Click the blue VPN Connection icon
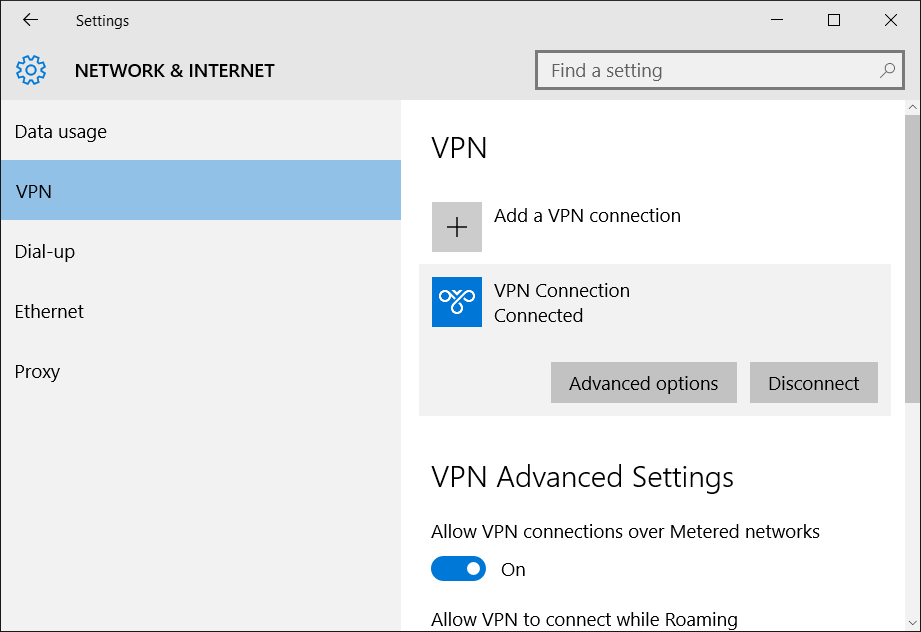The image size is (921, 632). coord(456,302)
